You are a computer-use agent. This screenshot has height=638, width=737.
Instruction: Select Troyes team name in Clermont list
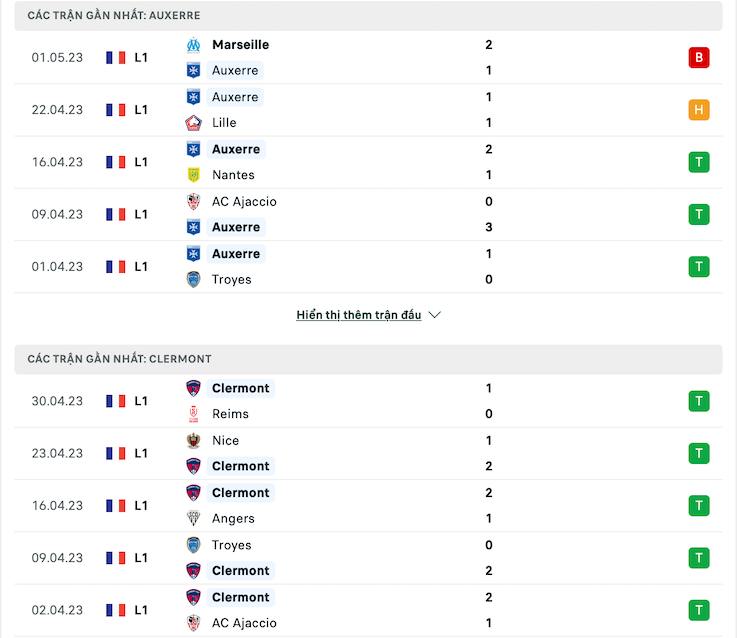[x=232, y=545]
